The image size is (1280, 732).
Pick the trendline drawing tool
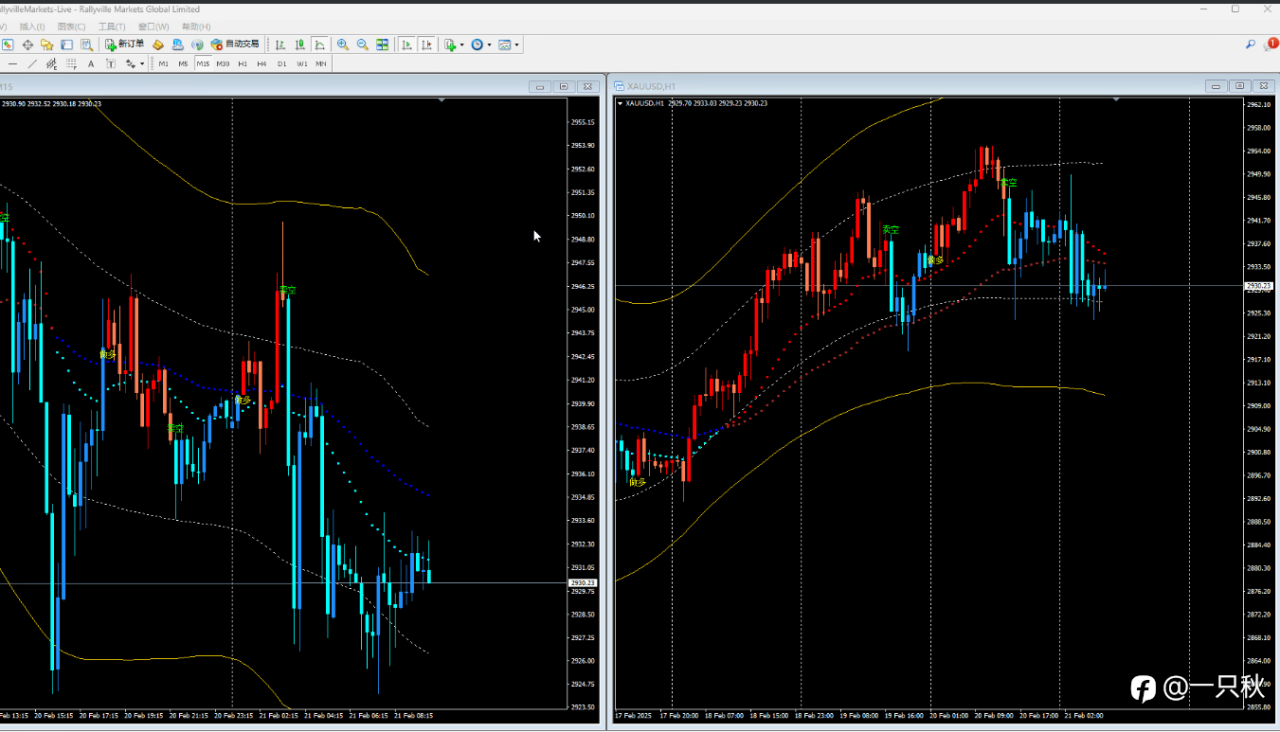click(x=32, y=64)
